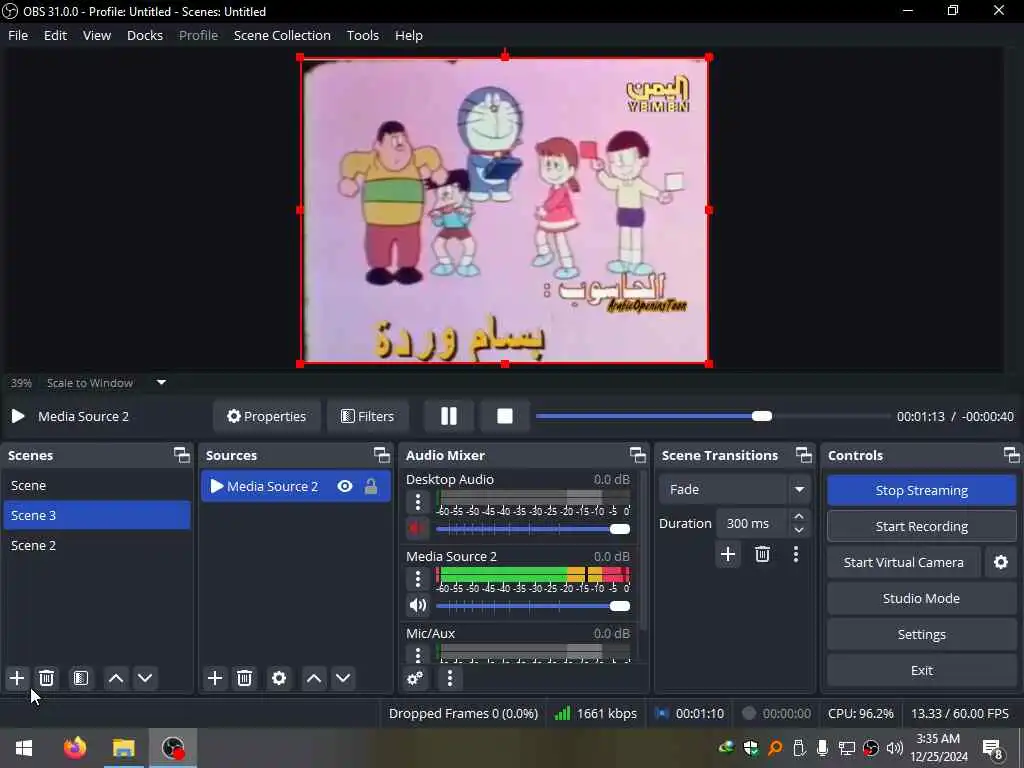Remove selected source with trash icon

[x=245, y=678]
